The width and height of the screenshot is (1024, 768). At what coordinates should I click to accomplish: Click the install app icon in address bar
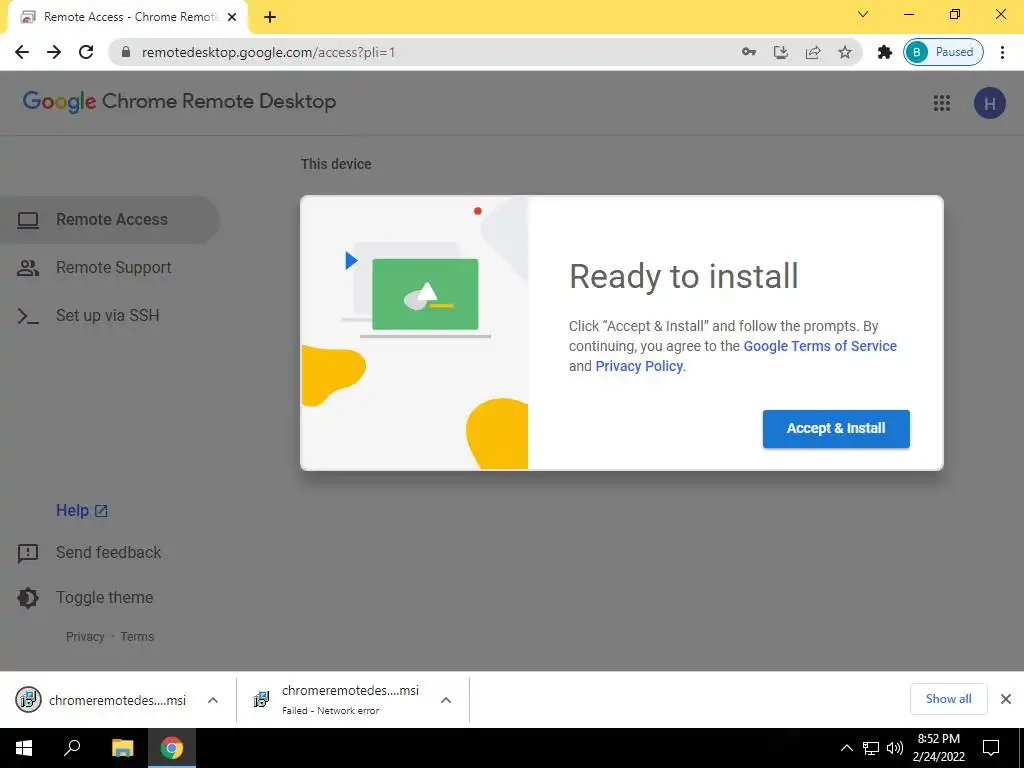(780, 52)
